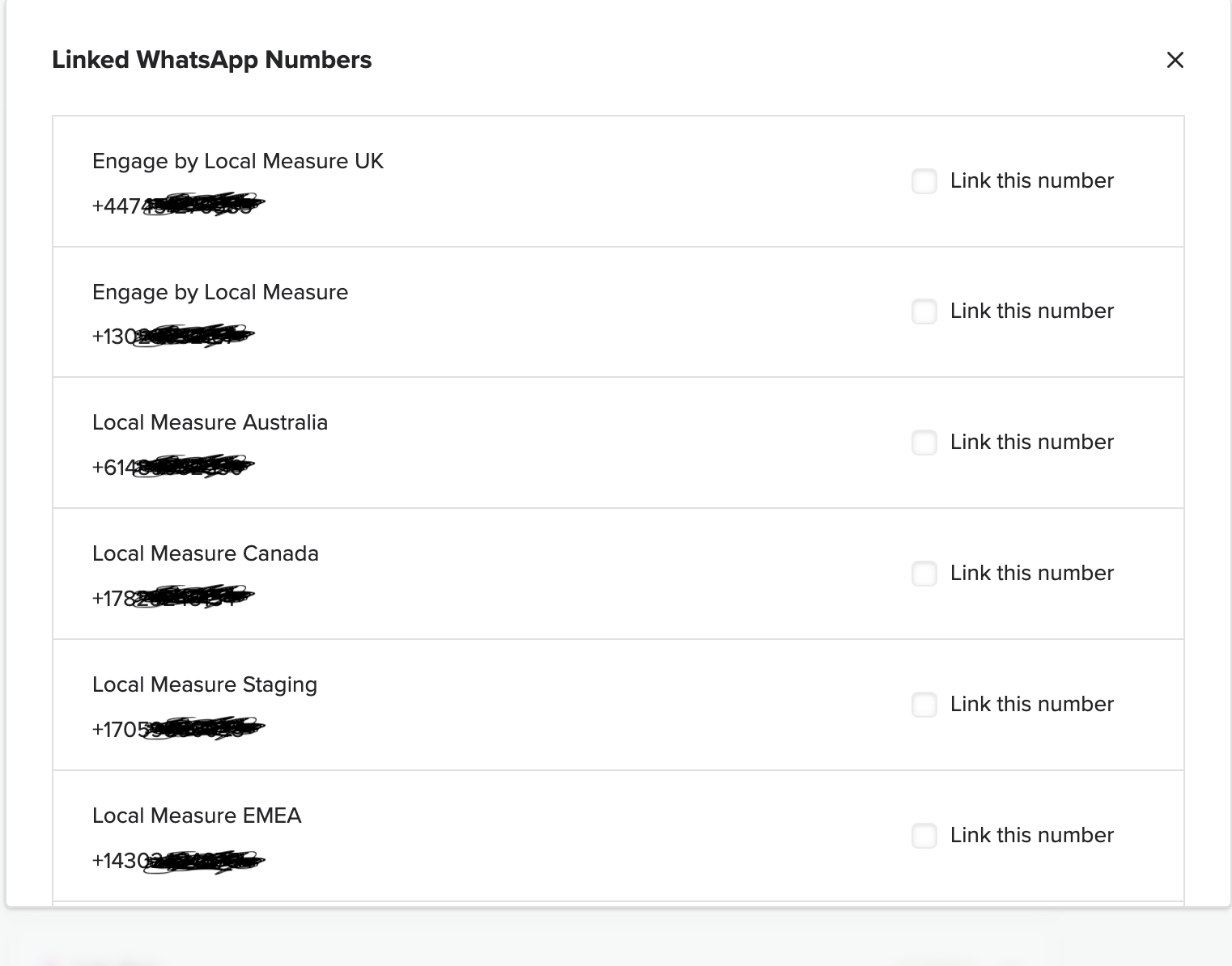
Task: Select the Engage by Local Measure UK name
Action: (x=237, y=161)
